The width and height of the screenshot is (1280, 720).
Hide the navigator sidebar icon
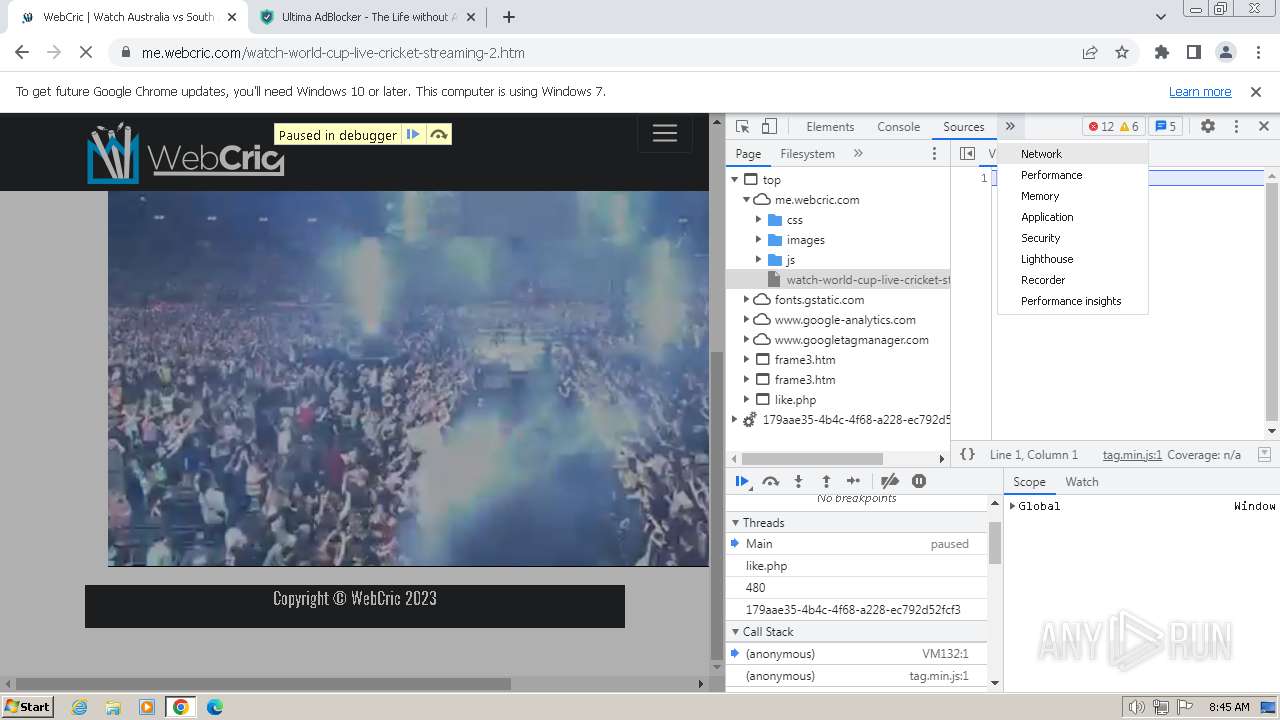point(967,154)
